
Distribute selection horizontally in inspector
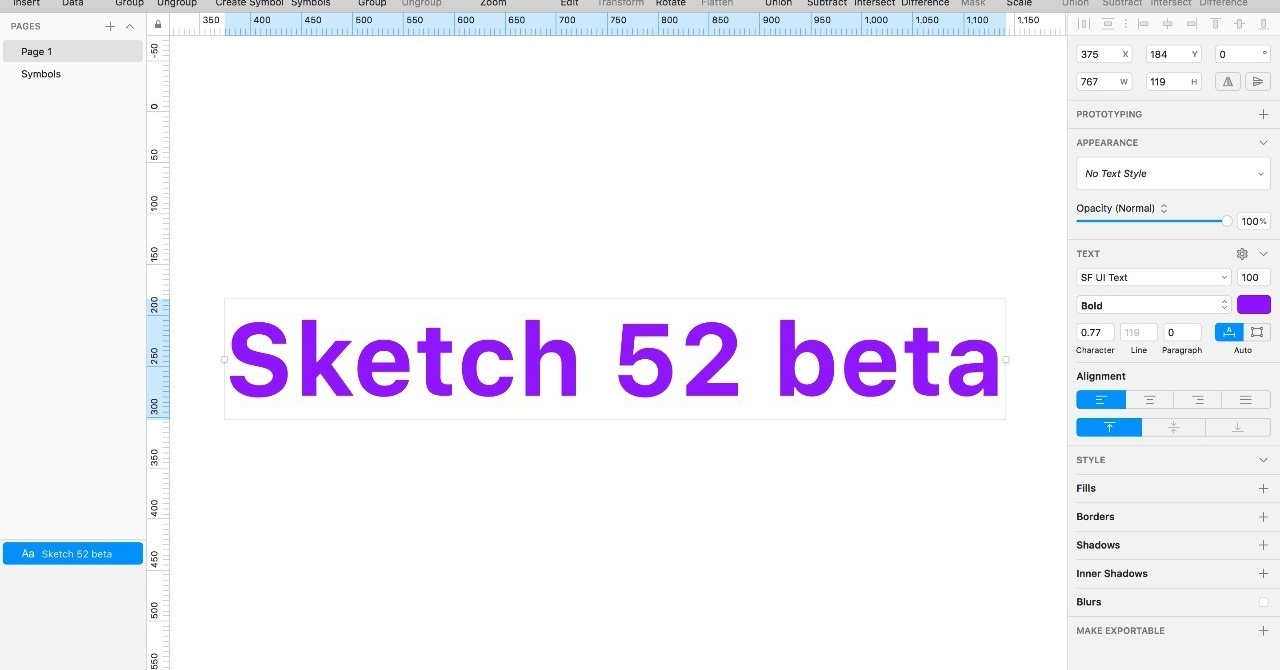coord(1084,24)
